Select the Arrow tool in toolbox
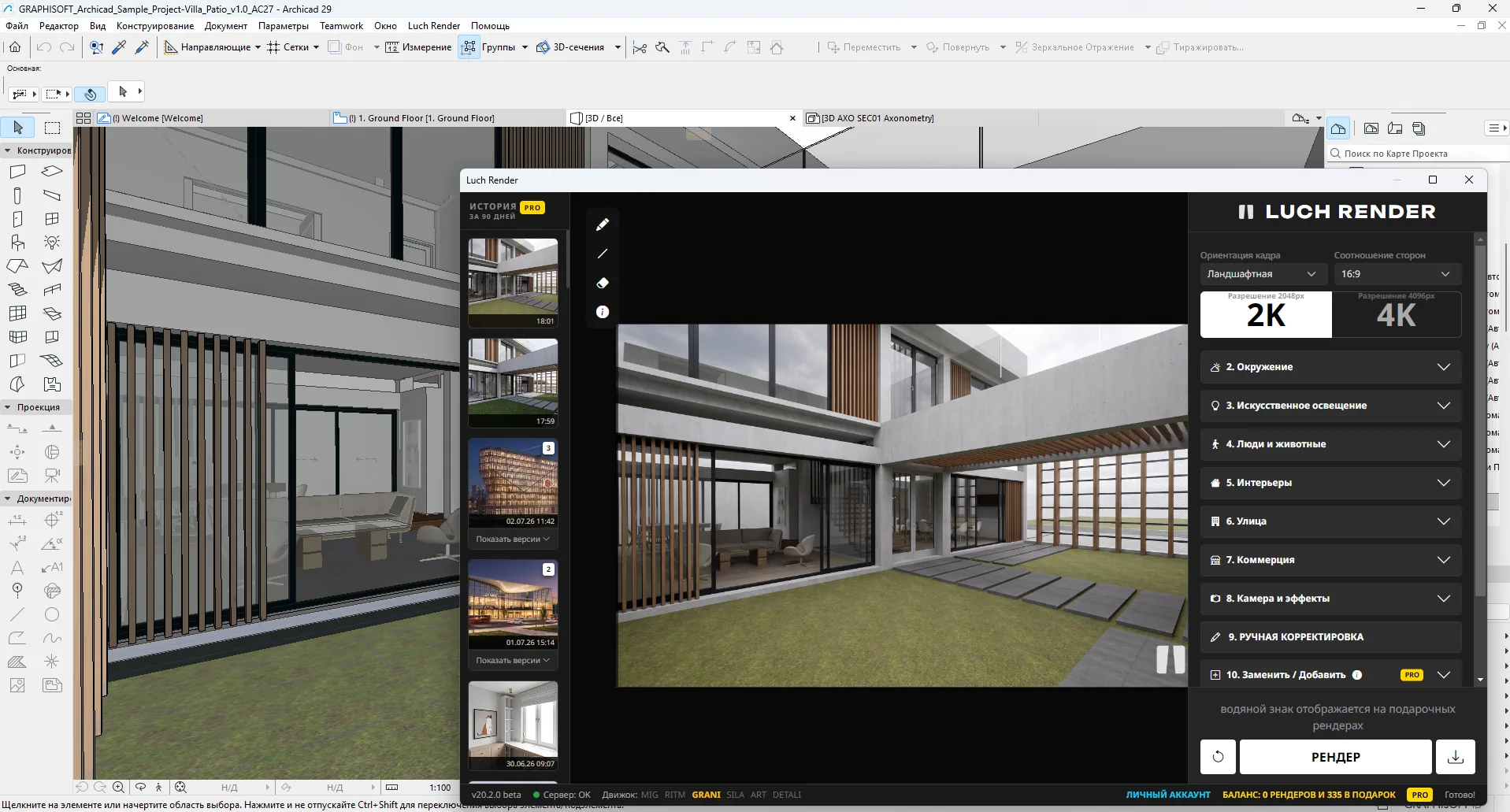The width and height of the screenshot is (1510, 812). point(18,128)
